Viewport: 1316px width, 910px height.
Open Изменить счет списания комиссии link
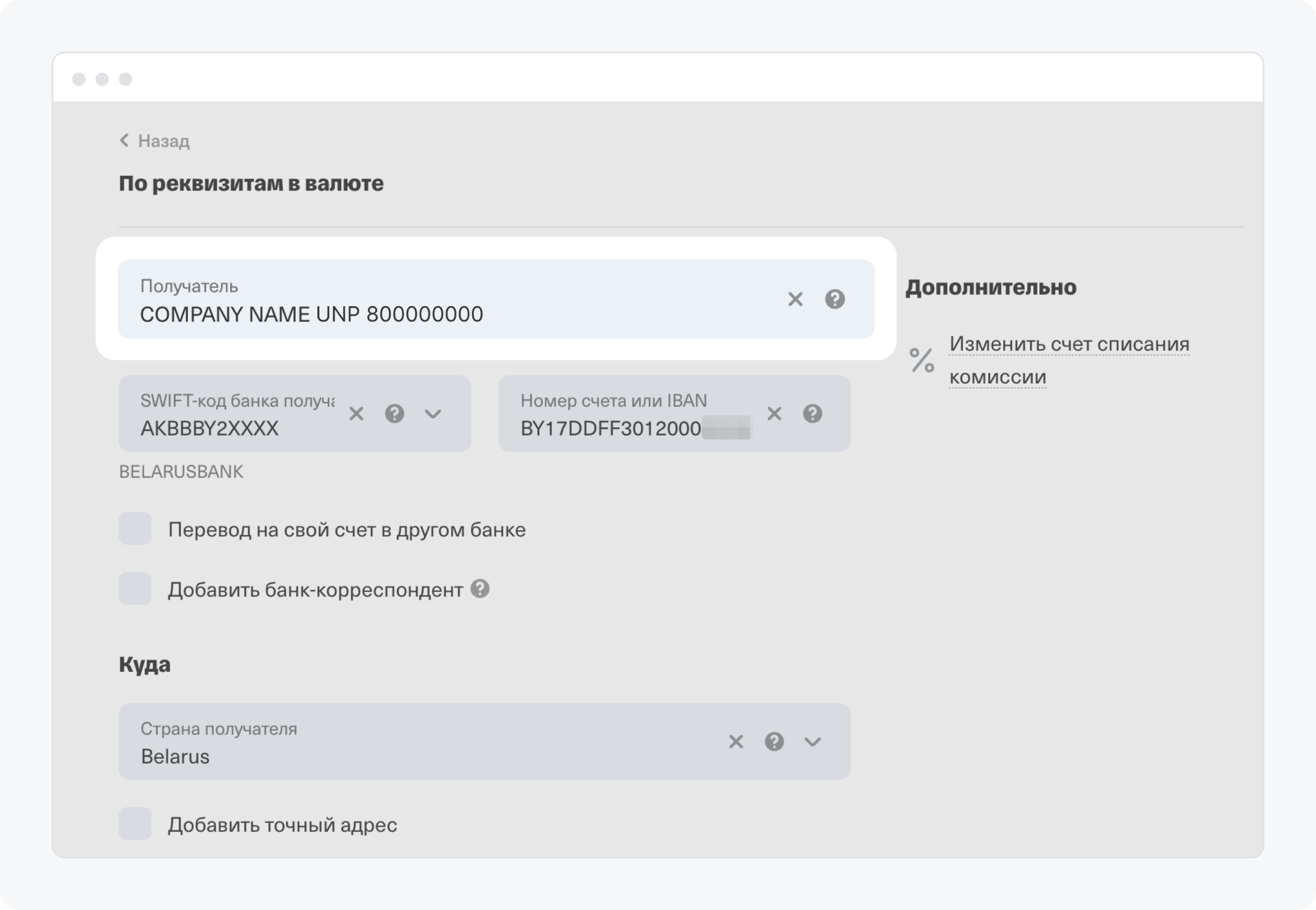tap(1068, 344)
